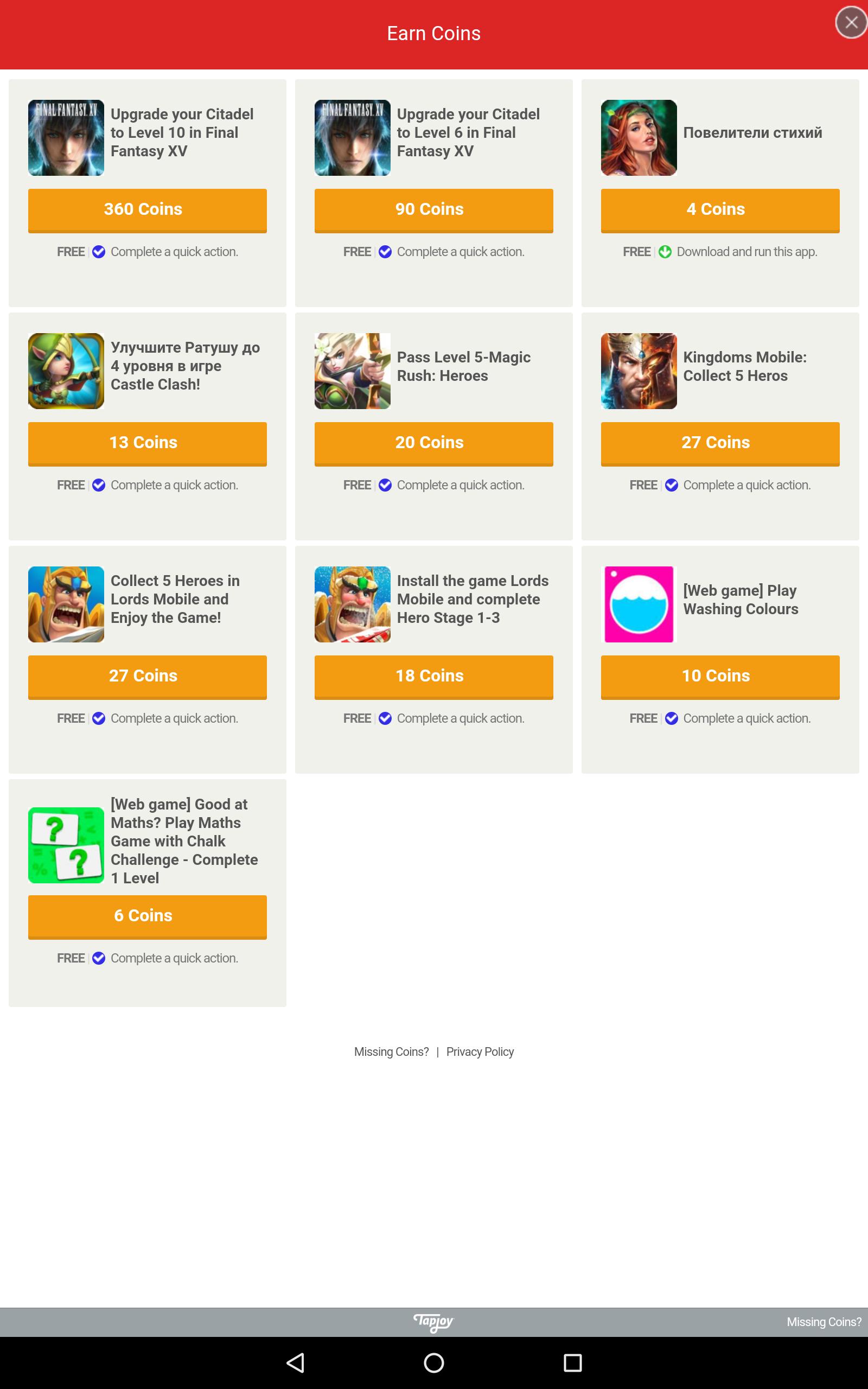Tap the 13 Coins button

(x=148, y=444)
